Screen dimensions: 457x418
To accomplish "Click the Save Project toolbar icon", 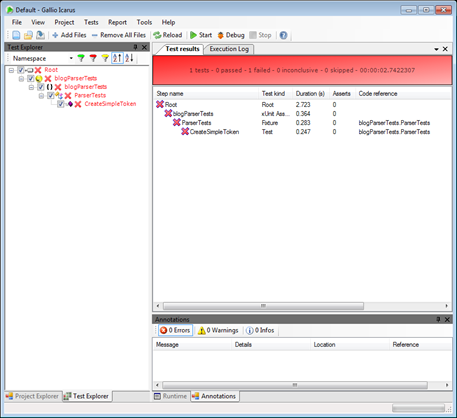I will tap(40, 35).
